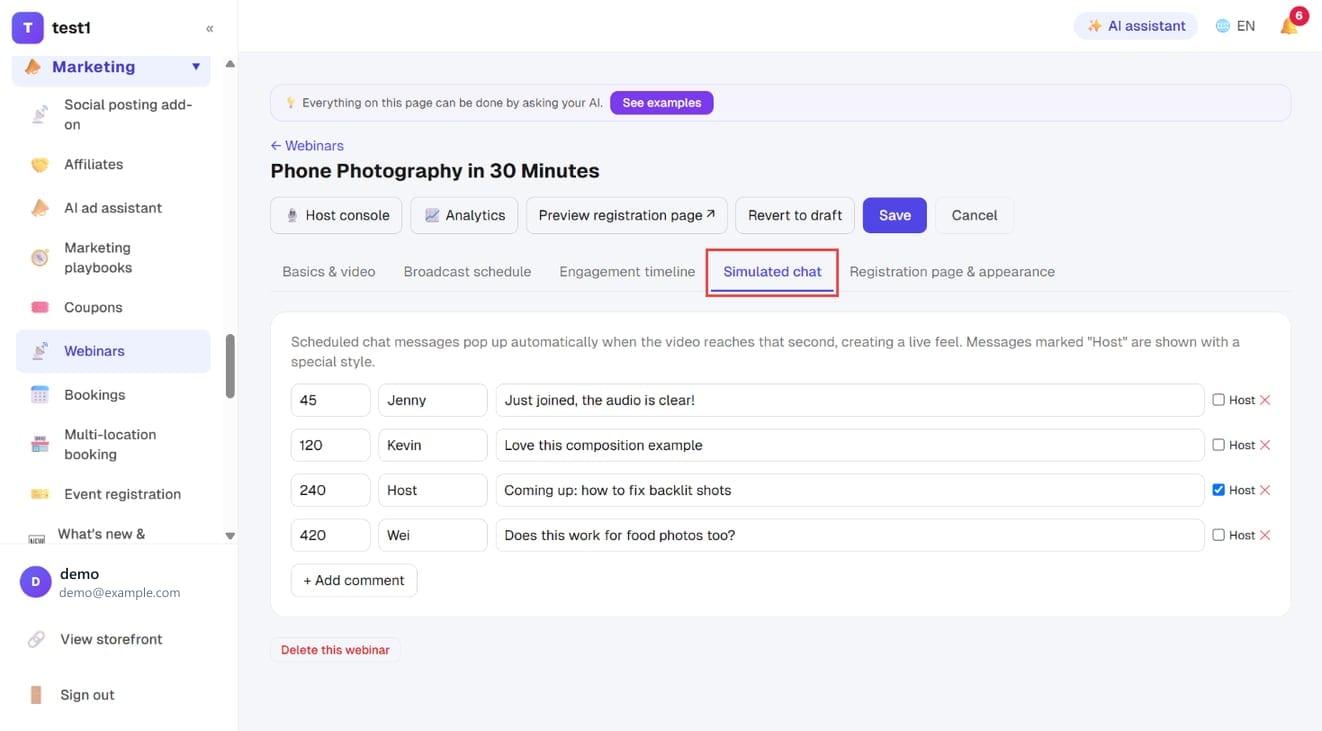Click the AI ad assistant megaphone icon
Image resolution: width=1322 pixels, height=731 pixels.
pos(40,208)
